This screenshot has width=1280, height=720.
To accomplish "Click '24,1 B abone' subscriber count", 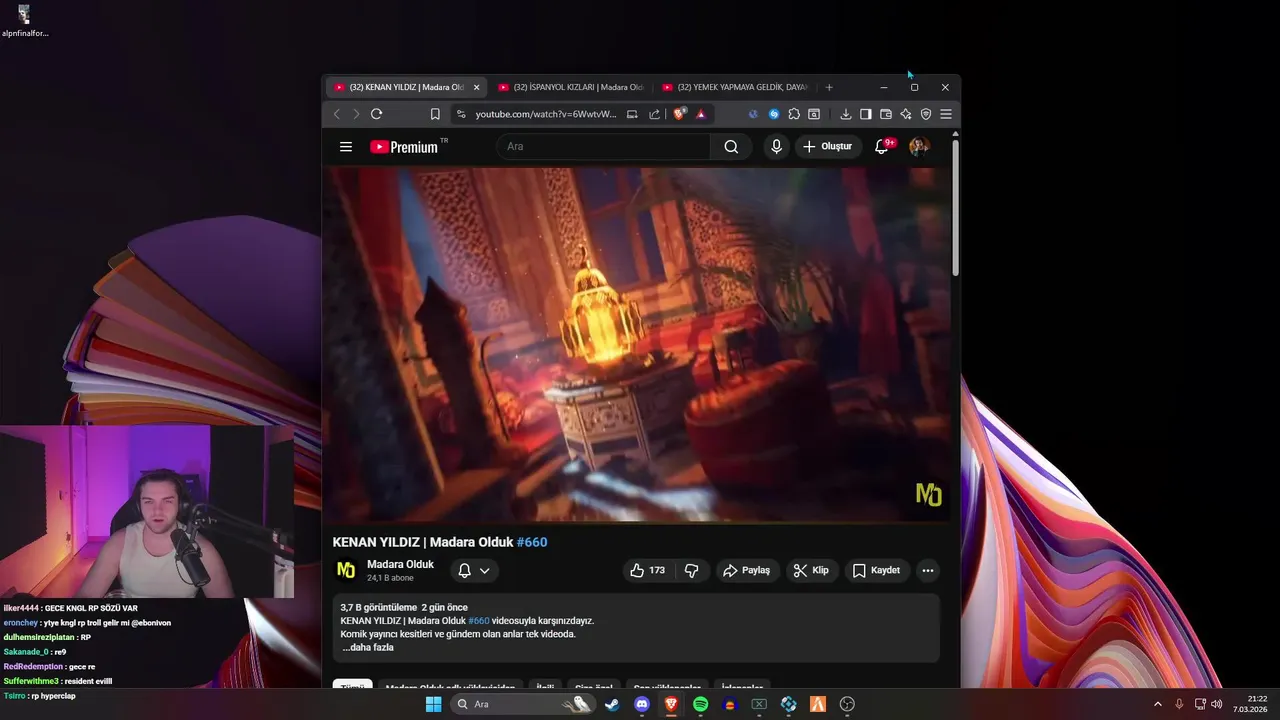I will (390, 578).
